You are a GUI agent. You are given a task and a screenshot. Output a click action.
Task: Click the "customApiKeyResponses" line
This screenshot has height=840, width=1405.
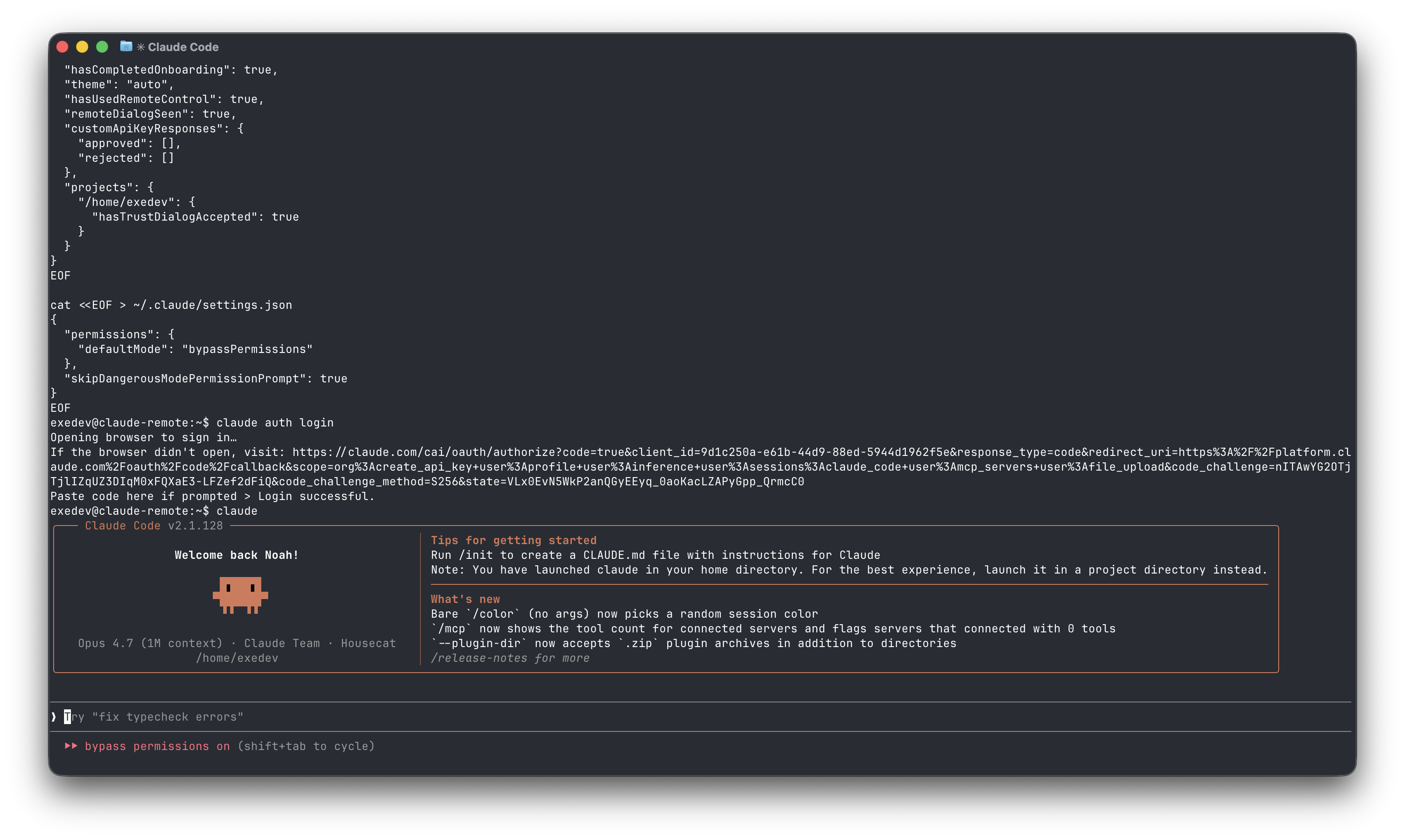pyautogui.click(x=154, y=128)
